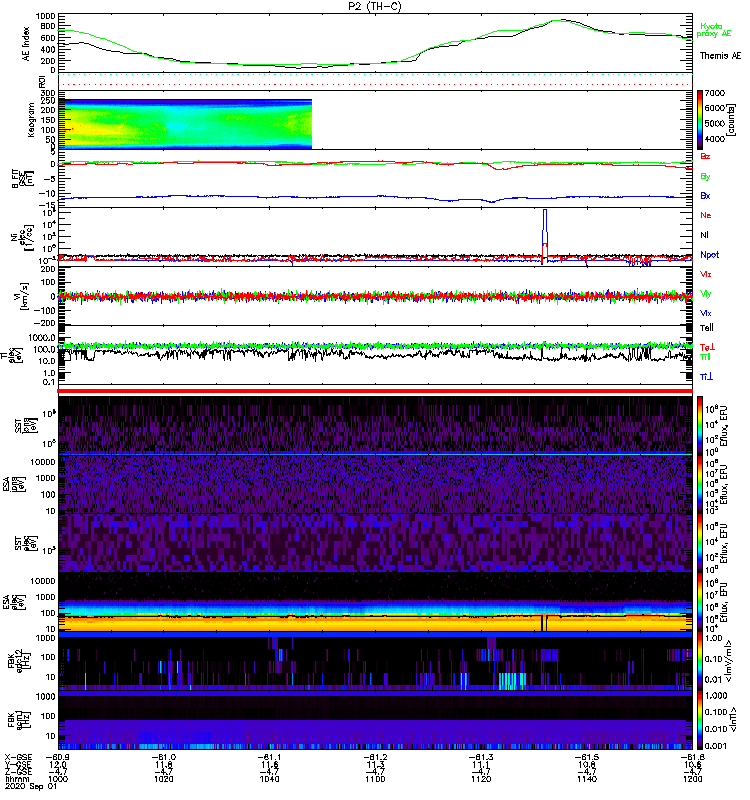The image size is (750, 800).
Task: Click the 1000 time tick label
Action: click(x=58, y=779)
